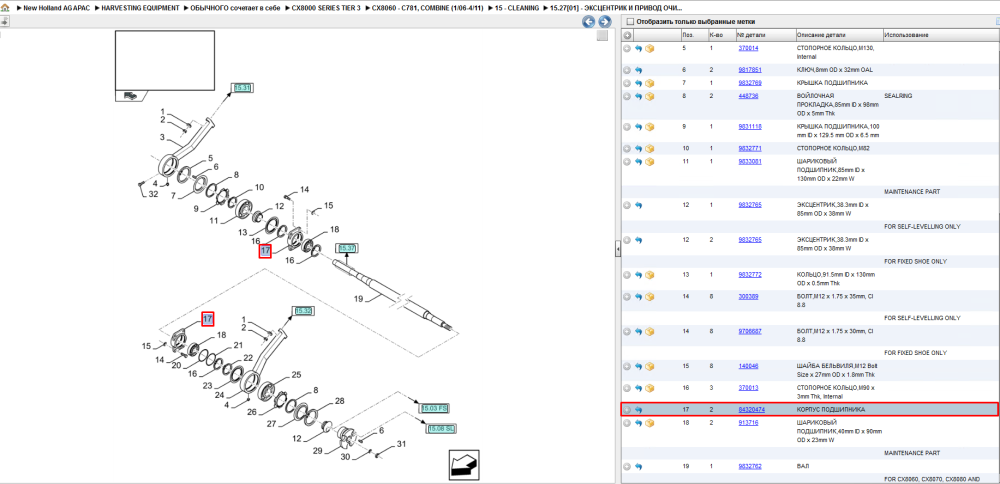Click the pin icon below the home icon
The image size is (1000, 484).
(x=4, y=22)
